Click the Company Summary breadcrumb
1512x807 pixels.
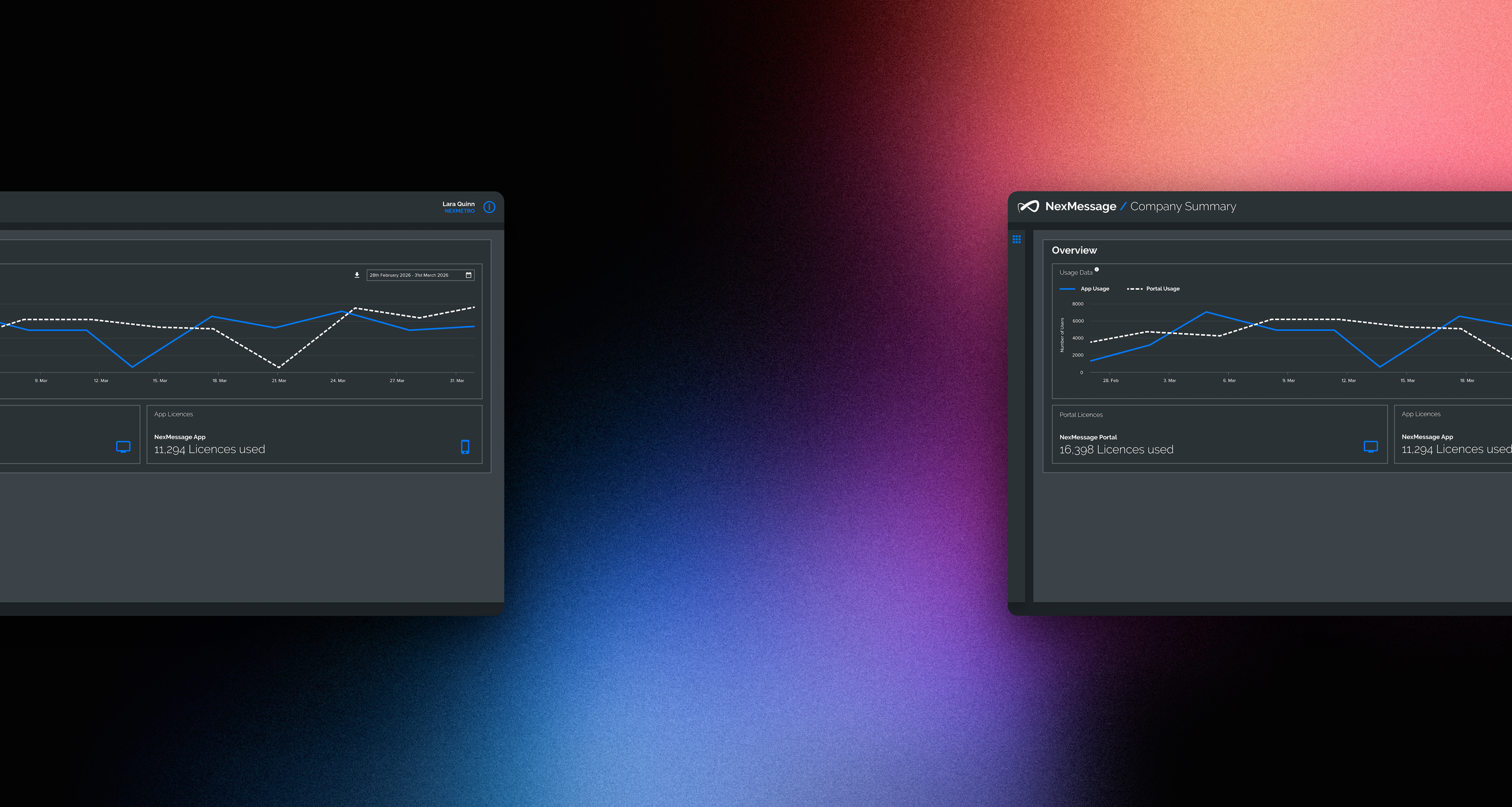(1183, 206)
